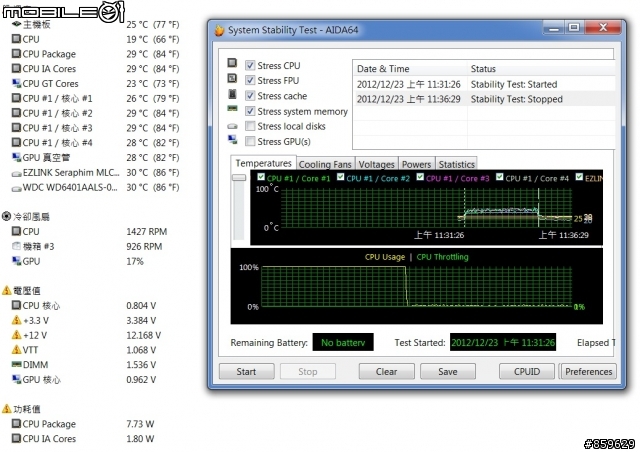This screenshot has height=452, width=640.
Task: Uncheck the Stress cache checkbox
Action: point(250,96)
